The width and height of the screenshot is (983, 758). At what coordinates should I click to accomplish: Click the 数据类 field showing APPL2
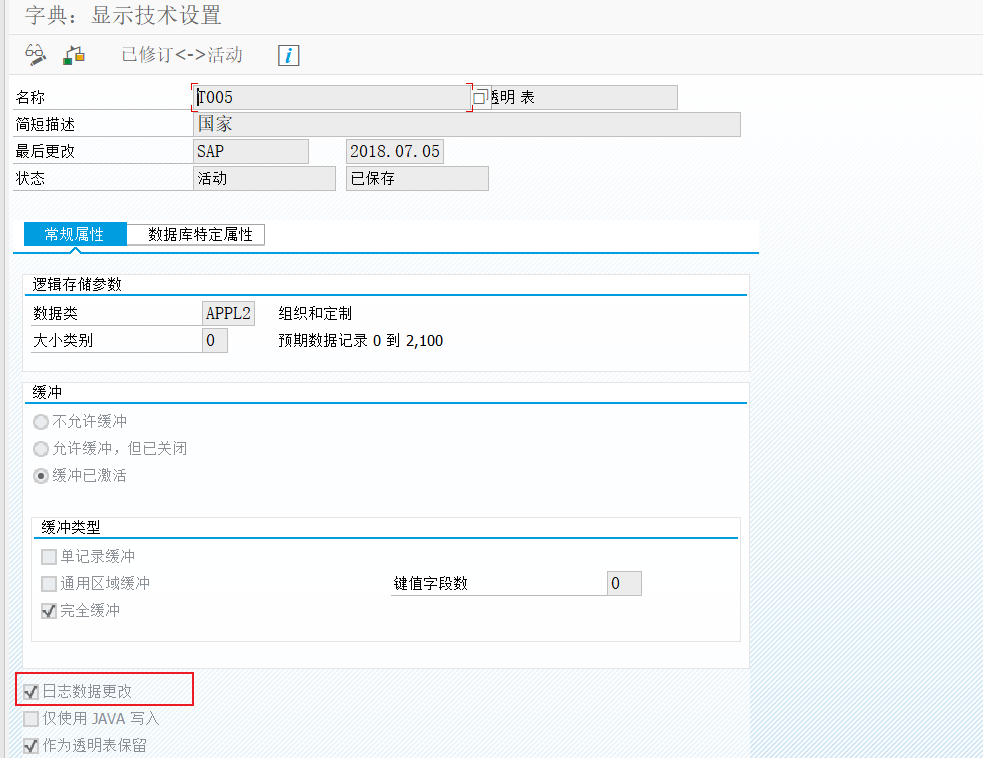click(x=228, y=313)
